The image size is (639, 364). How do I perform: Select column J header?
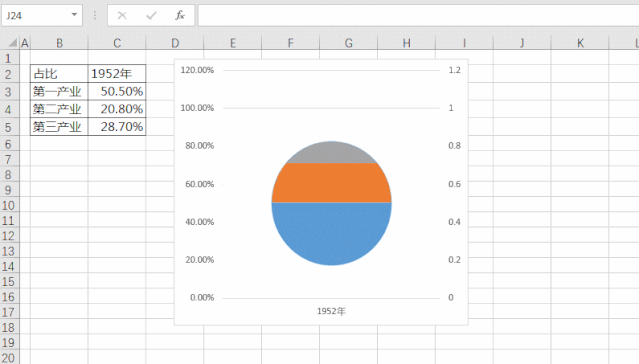522,43
